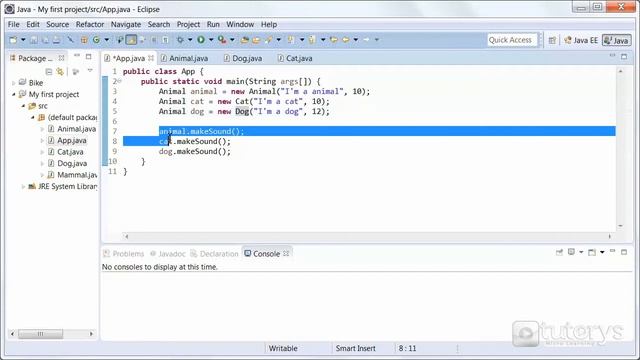Open the External Tools dropdown arrow
The width and height of the screenshot is (640, 360).
point(232,40)
